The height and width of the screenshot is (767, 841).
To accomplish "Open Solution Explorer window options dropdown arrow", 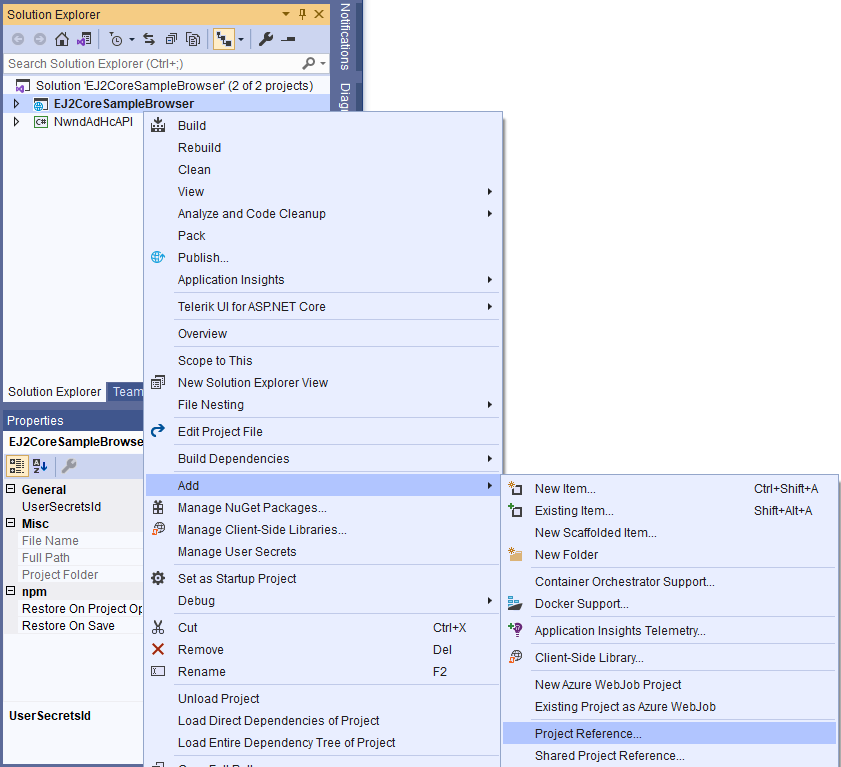I will click(x=286, y=14).
